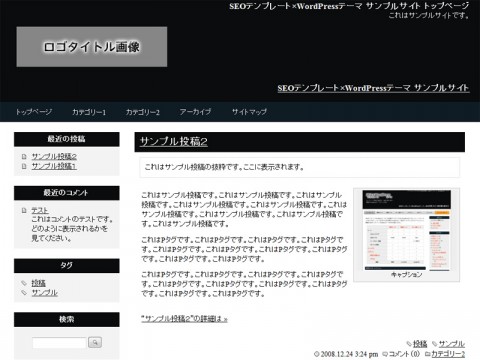Click the tag icon beside sidebar サンプル
Viewport: 480px width, 360px height.
[x=24, y=293]
